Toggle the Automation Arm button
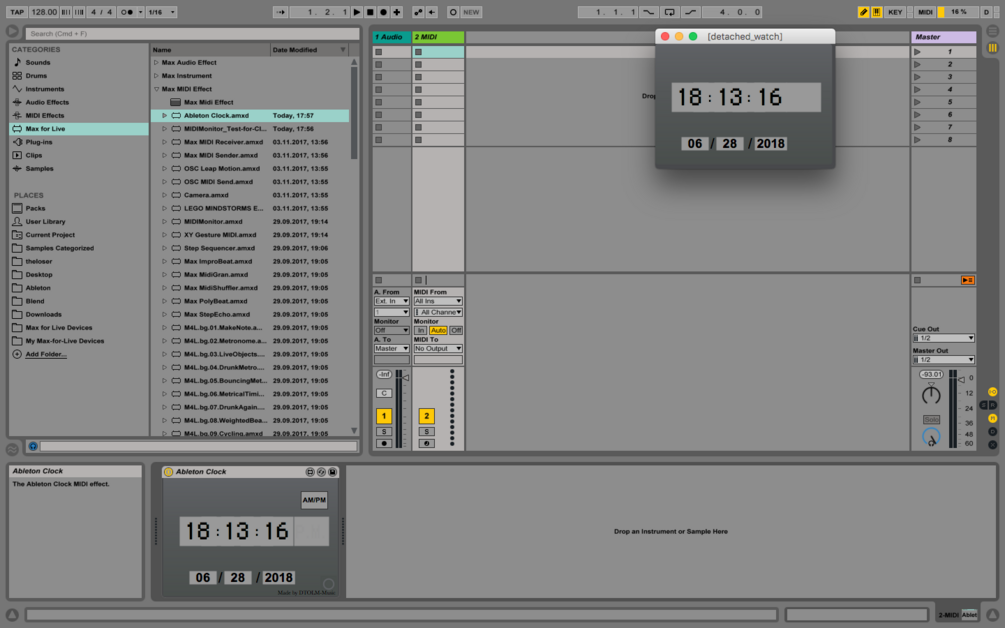Viewport: 1005px width, 628px height. click(418, 12)
